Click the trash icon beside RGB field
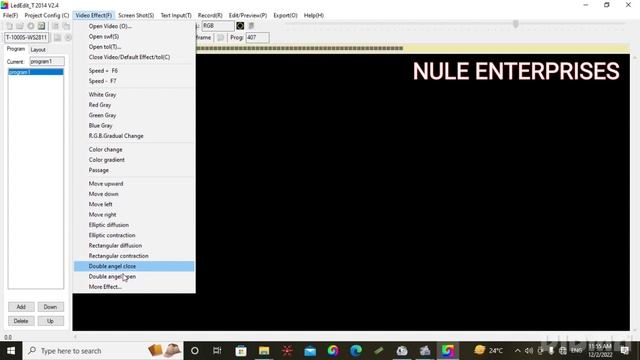This screenshot has height=360, width=640. [x=251, y=26]
